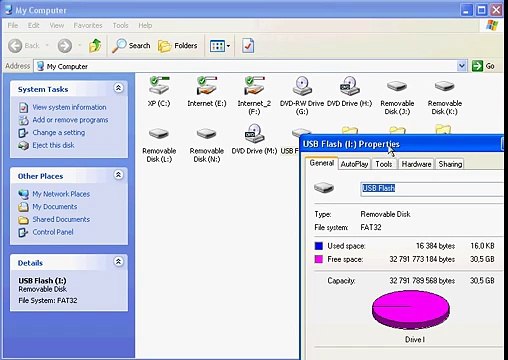
Task: Open the Edit menu
Action: 33,25
